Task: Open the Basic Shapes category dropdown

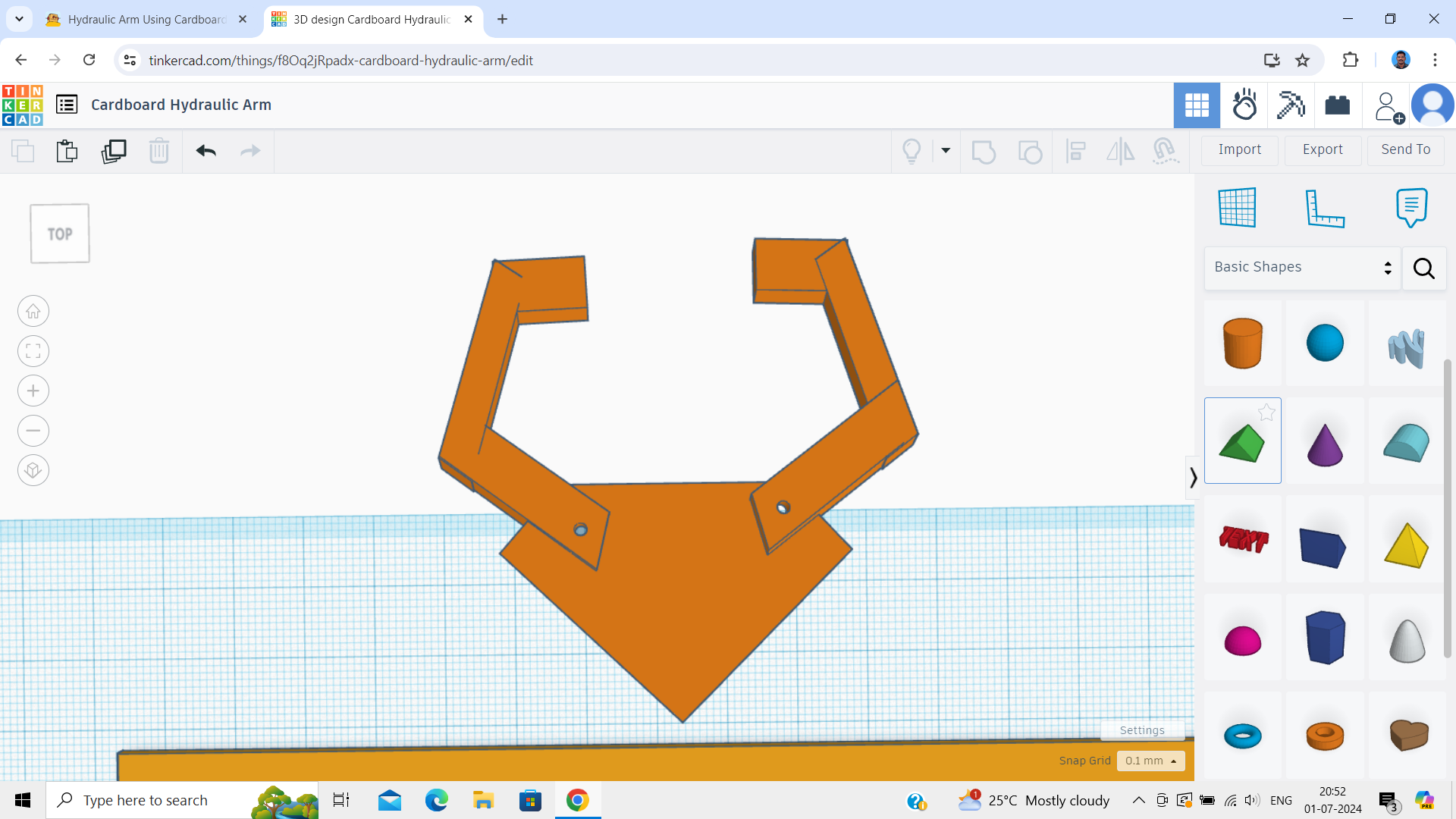Action: pos(1303,268)
